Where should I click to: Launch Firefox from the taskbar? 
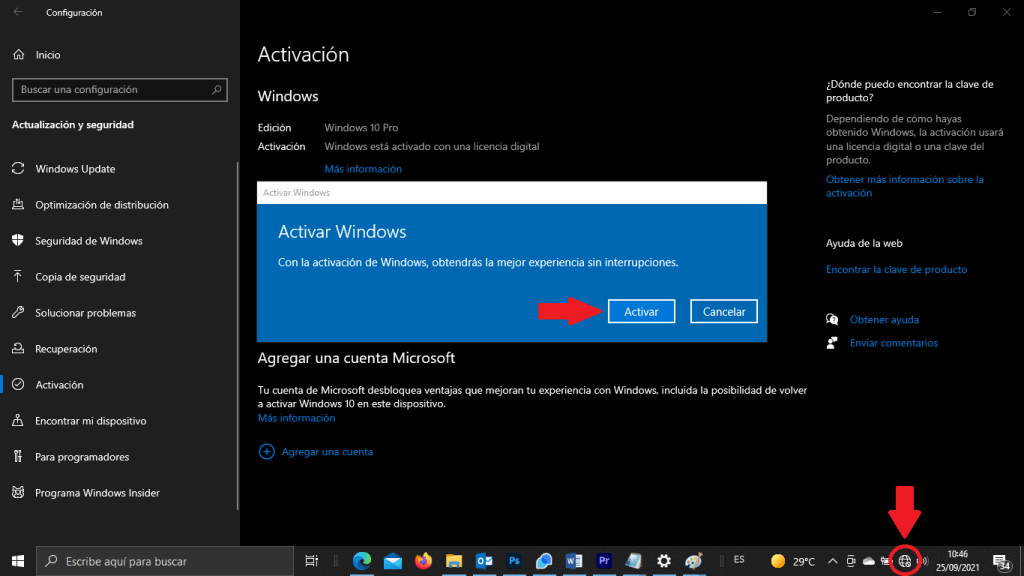tap(423, 561)
